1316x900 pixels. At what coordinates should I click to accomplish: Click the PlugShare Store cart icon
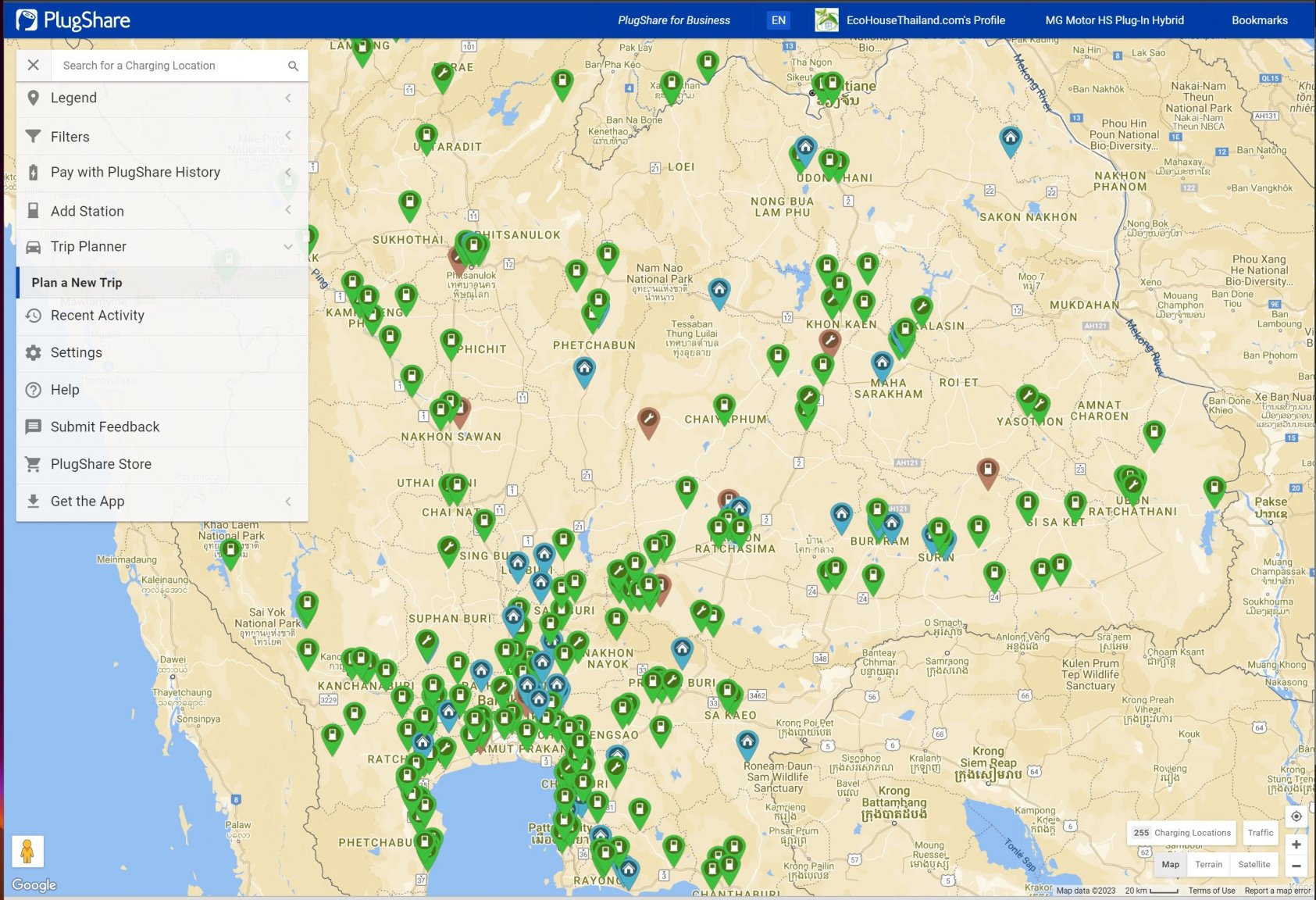(33, 464)
